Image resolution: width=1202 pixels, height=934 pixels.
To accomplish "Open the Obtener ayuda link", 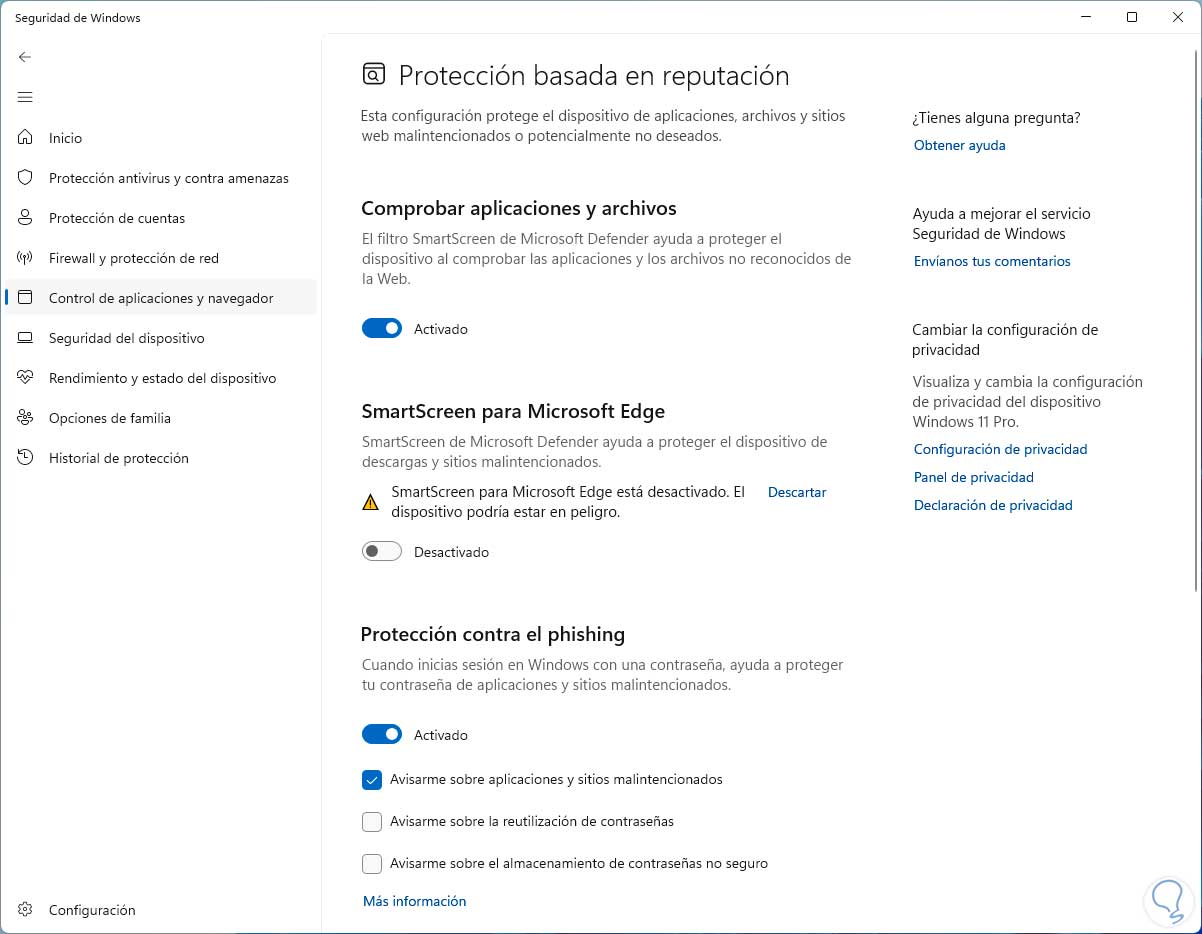I will [x=959, y=145].
